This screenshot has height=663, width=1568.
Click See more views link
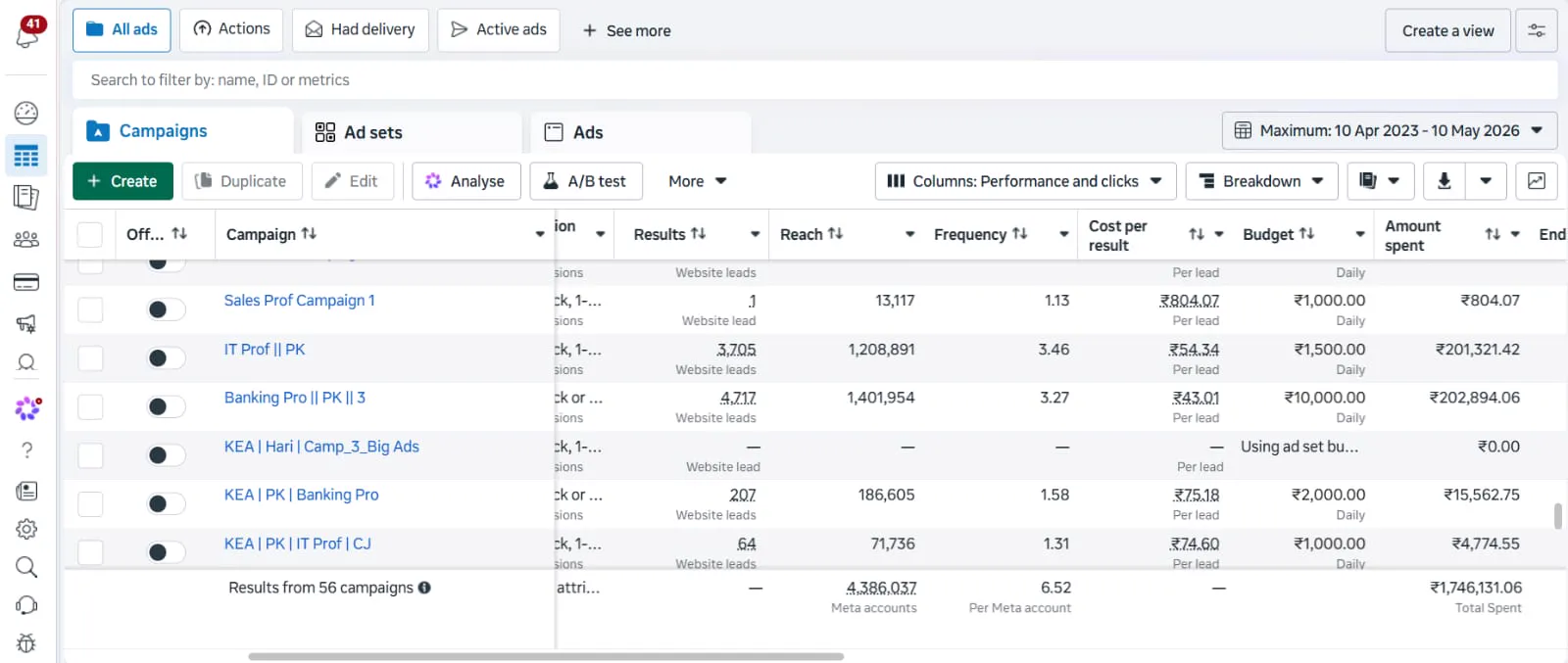pyautogui.click(x=626, y=30)
